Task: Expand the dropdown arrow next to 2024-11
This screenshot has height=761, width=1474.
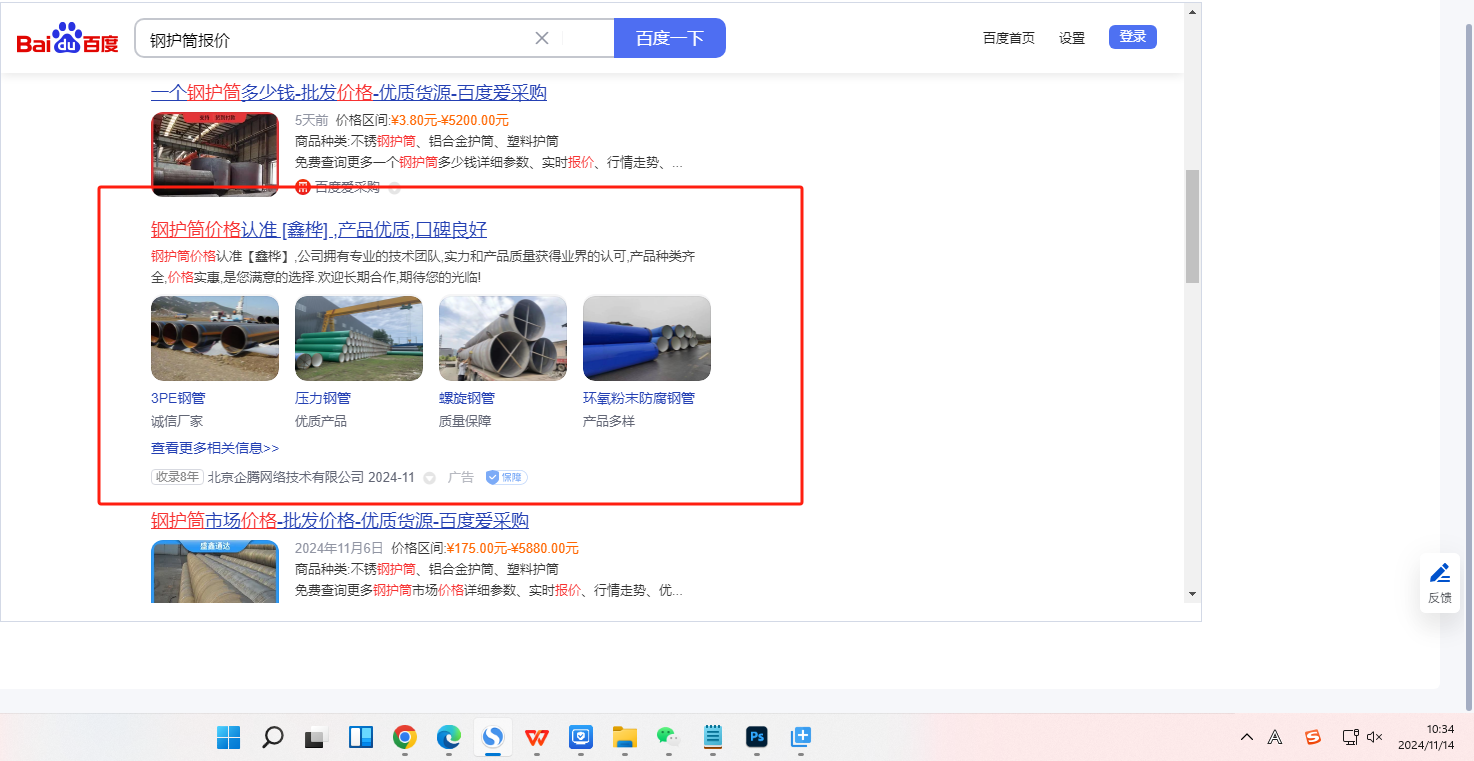Action: (430, 478)
